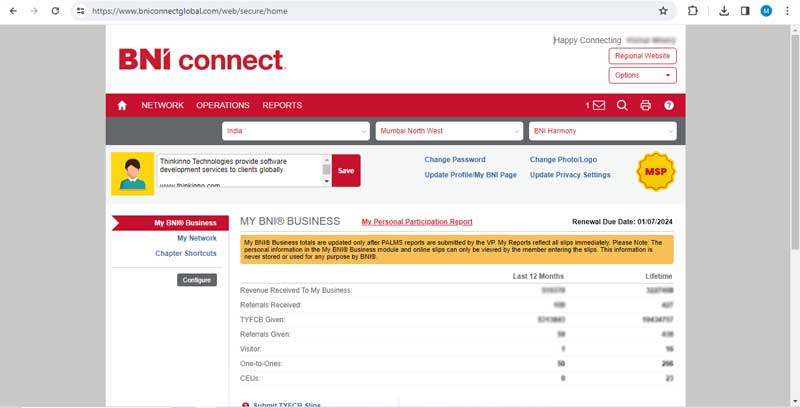Open Change Photo/Logo link

563,160
